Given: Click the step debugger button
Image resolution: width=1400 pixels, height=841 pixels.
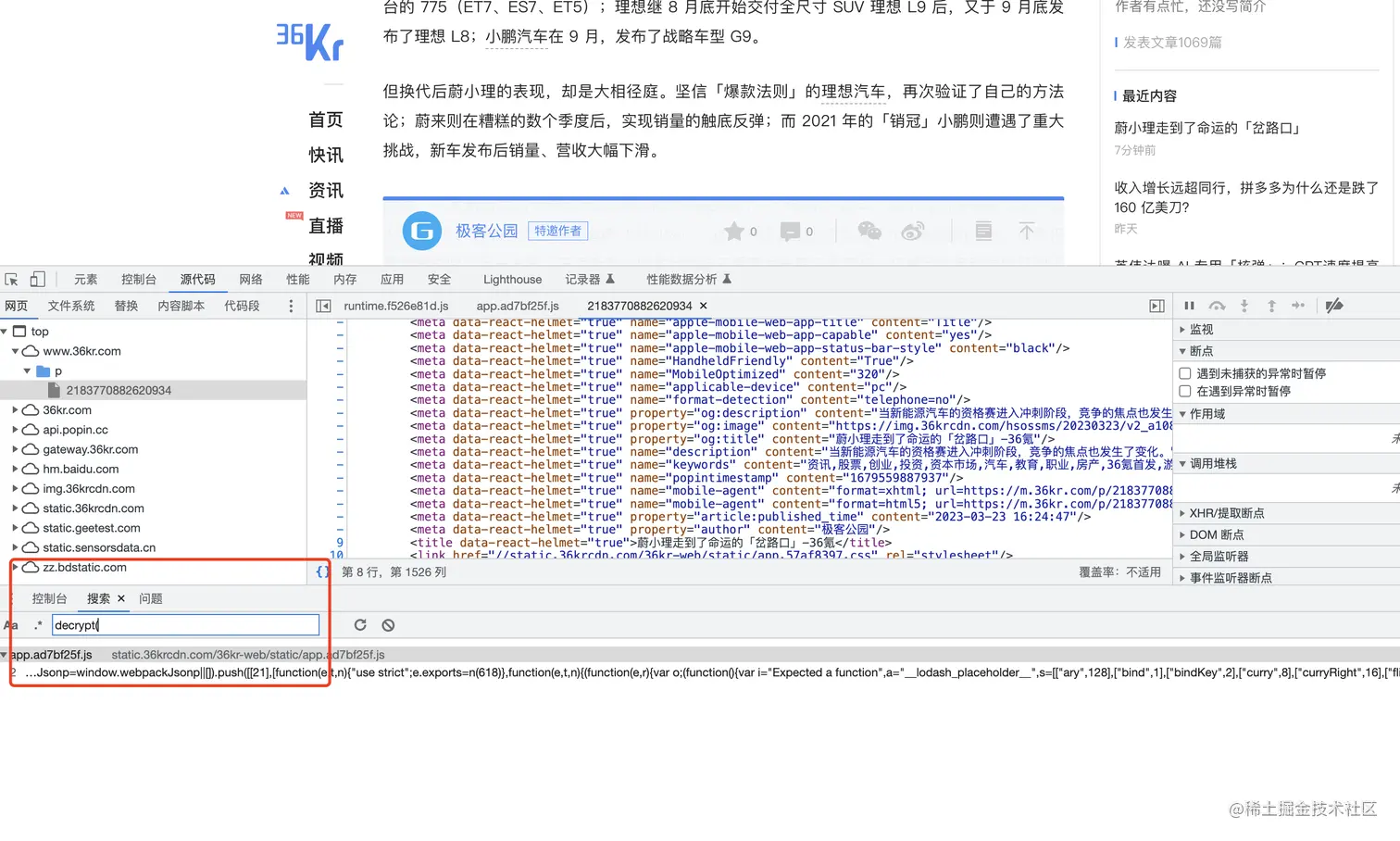Looking at the screenshot, I should click(x=1298, y=306).
